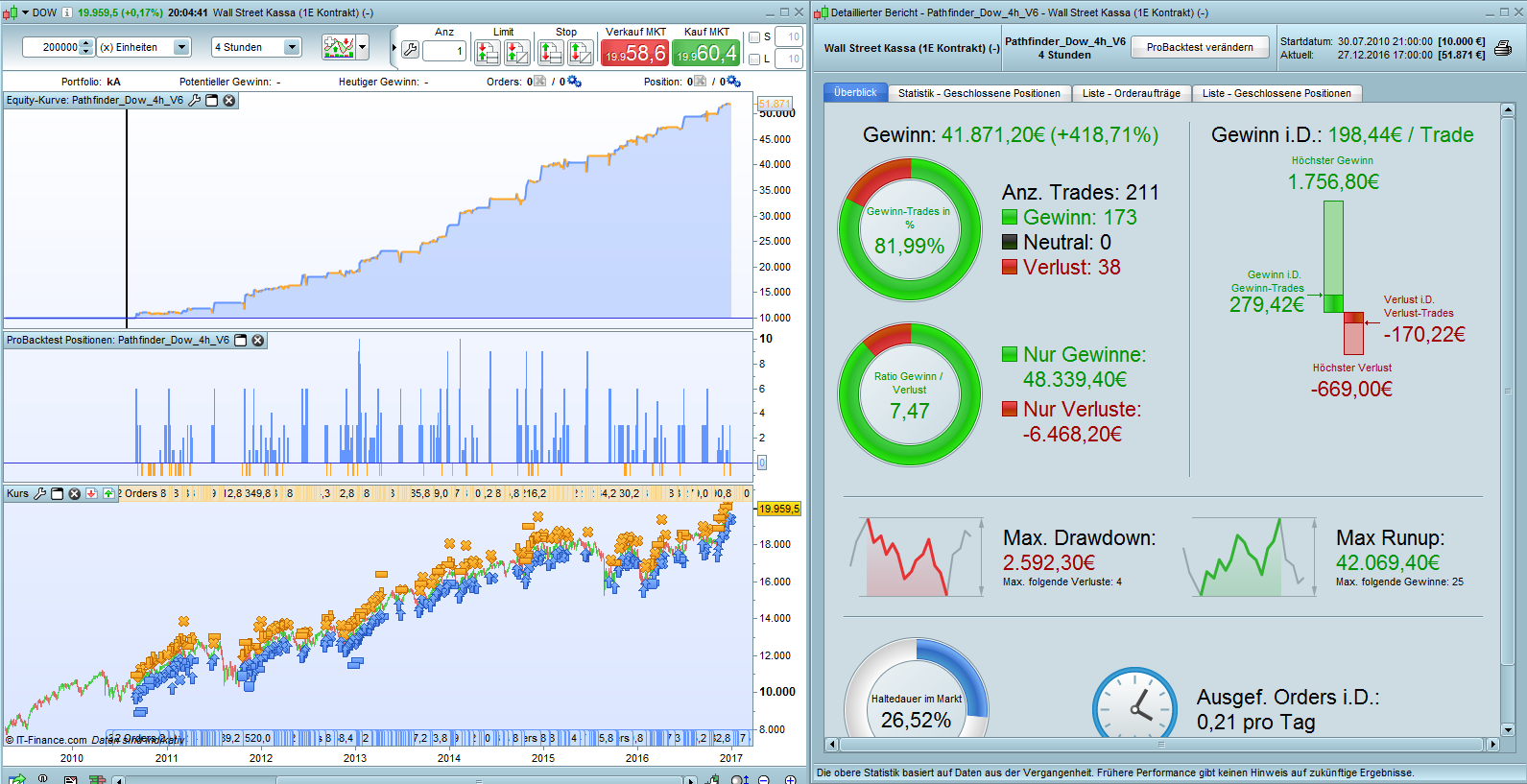The width and height of the screenshot is (1527, 784).
Task: Click ProBacktest verändern button
Action: [x=1200, y=47]
